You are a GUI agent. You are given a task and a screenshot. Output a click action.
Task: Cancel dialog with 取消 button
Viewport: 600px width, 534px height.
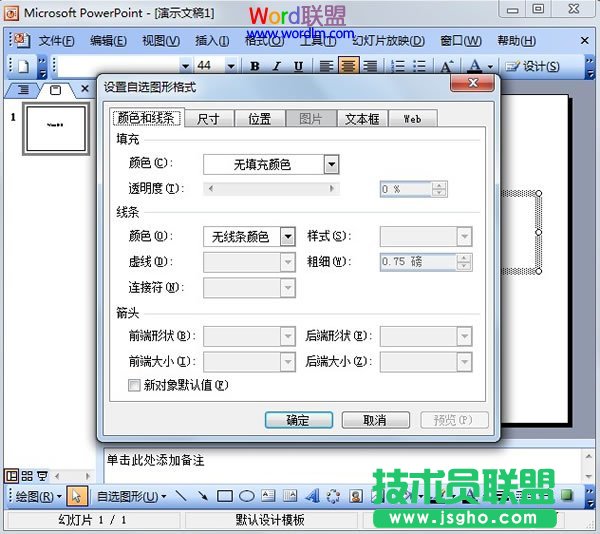tap(375, 420)
